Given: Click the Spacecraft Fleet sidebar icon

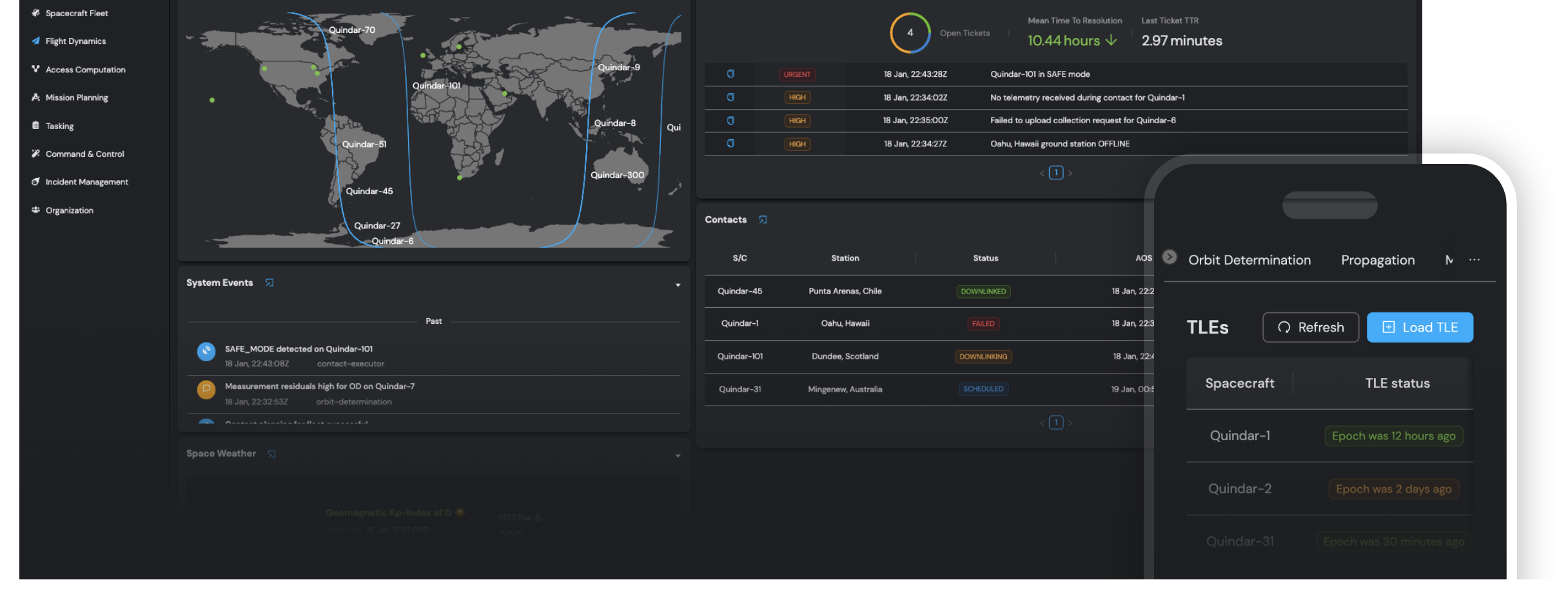Looking at the screenshot, I should click(x=35, y=13).
